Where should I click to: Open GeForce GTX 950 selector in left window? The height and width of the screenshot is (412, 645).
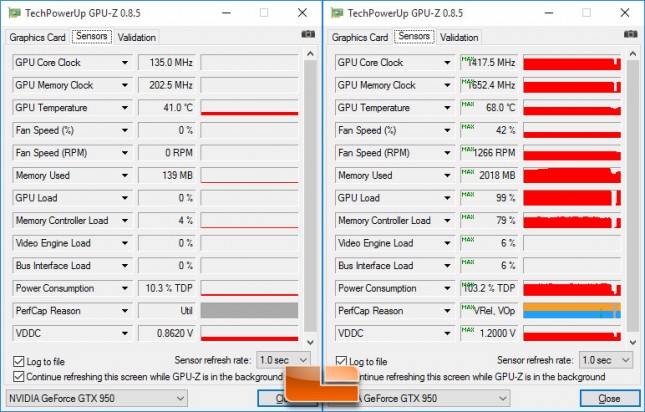(97, 398)
